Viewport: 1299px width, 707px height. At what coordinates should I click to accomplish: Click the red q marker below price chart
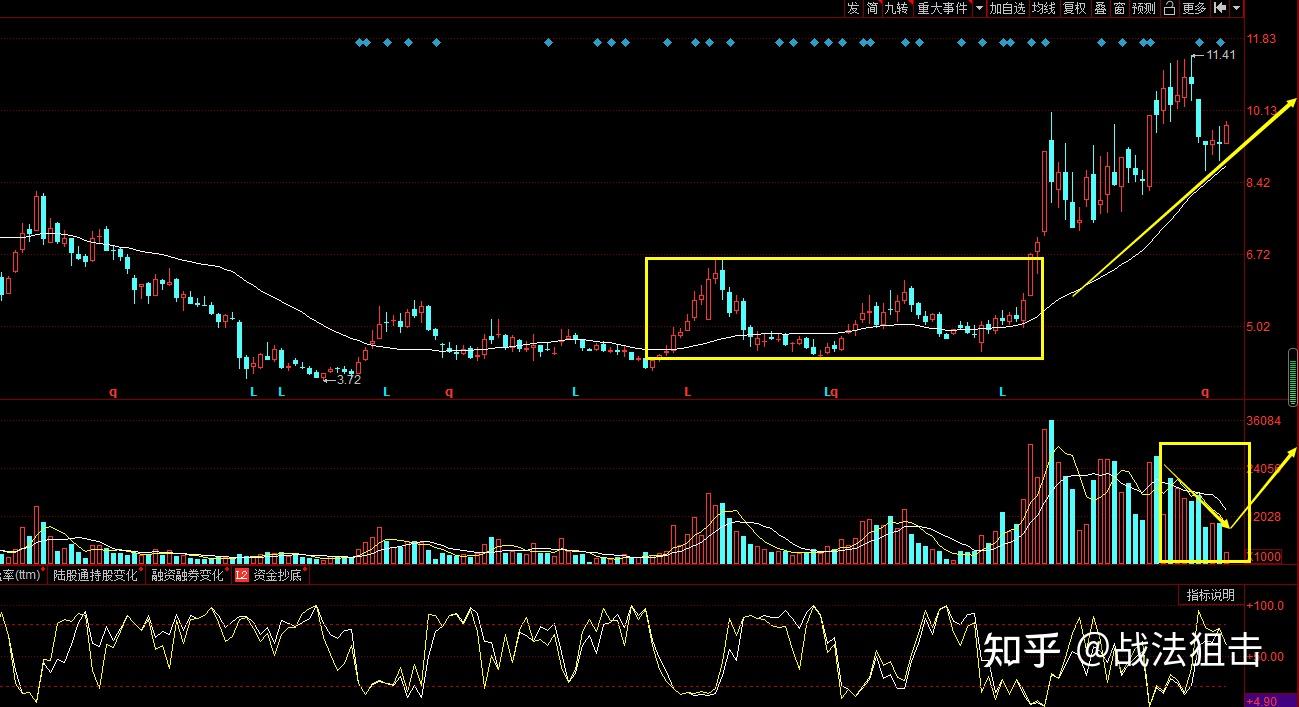point(113,393)
